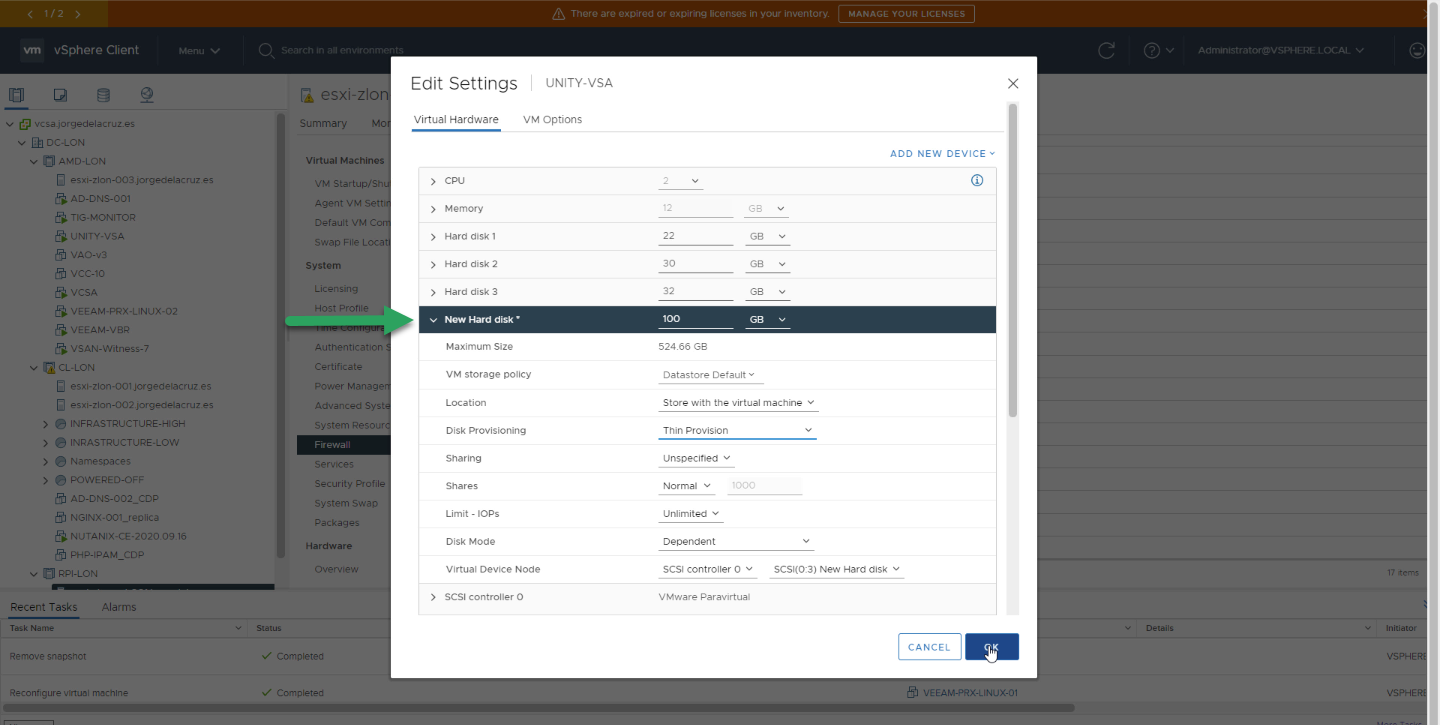The height and width of the screenshot is (725, 1440).
Task: Open Disk Provisioning dropdown
Action: pos(738,431)
